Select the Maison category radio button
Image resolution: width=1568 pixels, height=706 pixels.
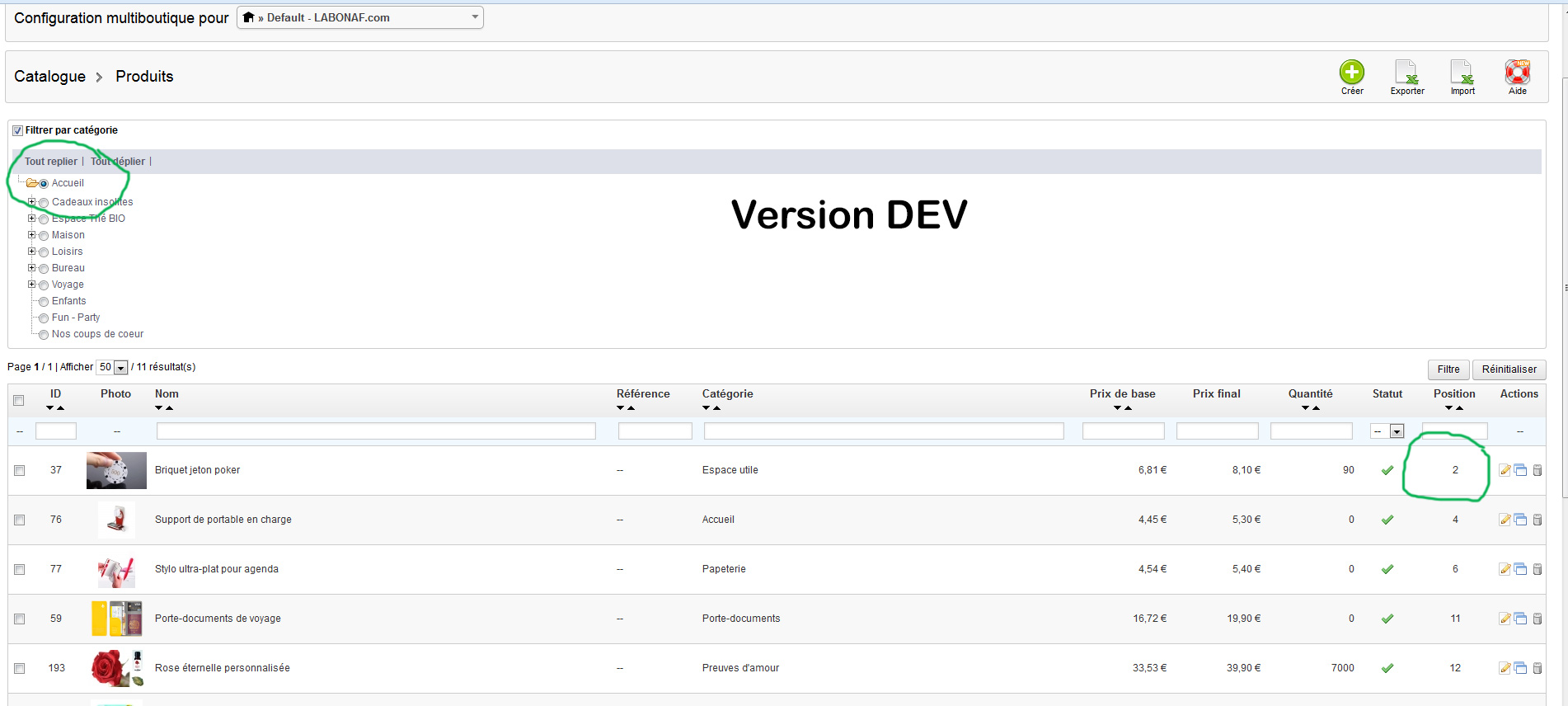(x=44, y=236)
